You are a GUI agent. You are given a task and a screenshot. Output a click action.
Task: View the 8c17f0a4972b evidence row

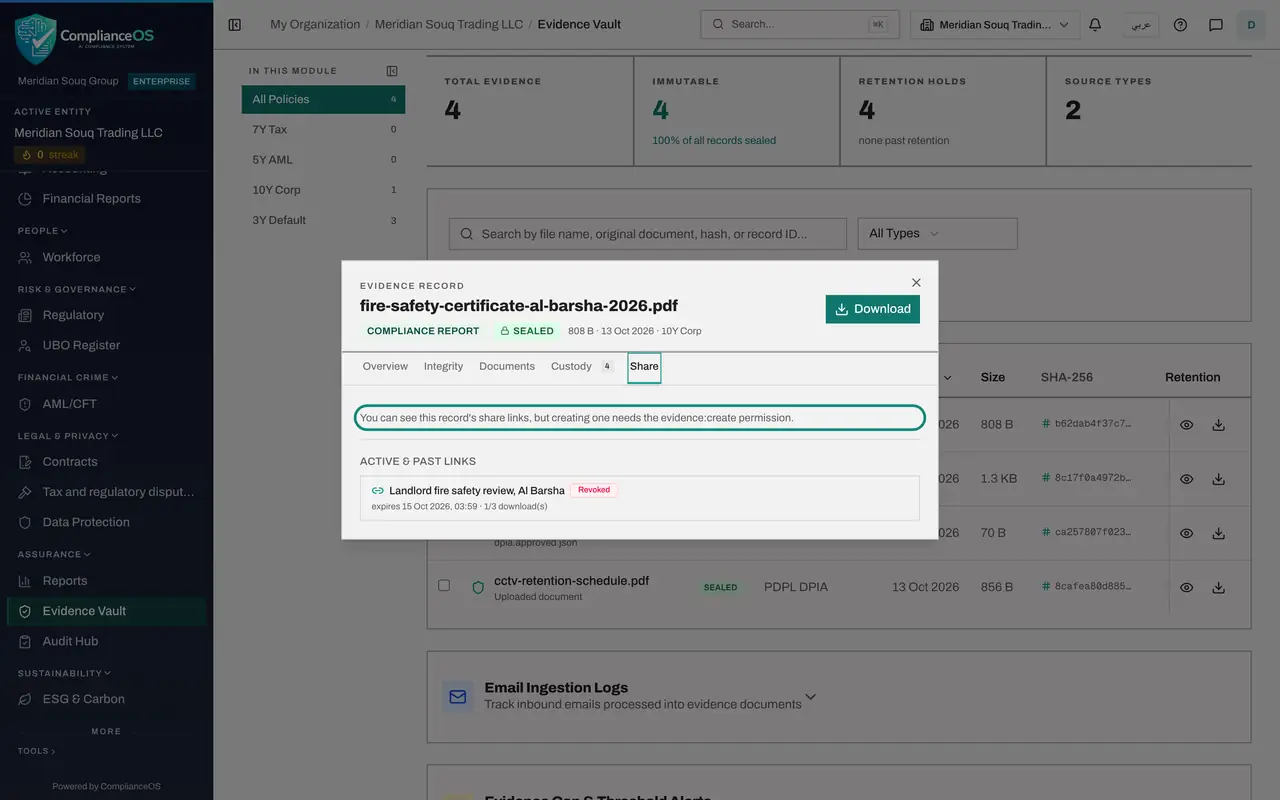point(1186,479)
